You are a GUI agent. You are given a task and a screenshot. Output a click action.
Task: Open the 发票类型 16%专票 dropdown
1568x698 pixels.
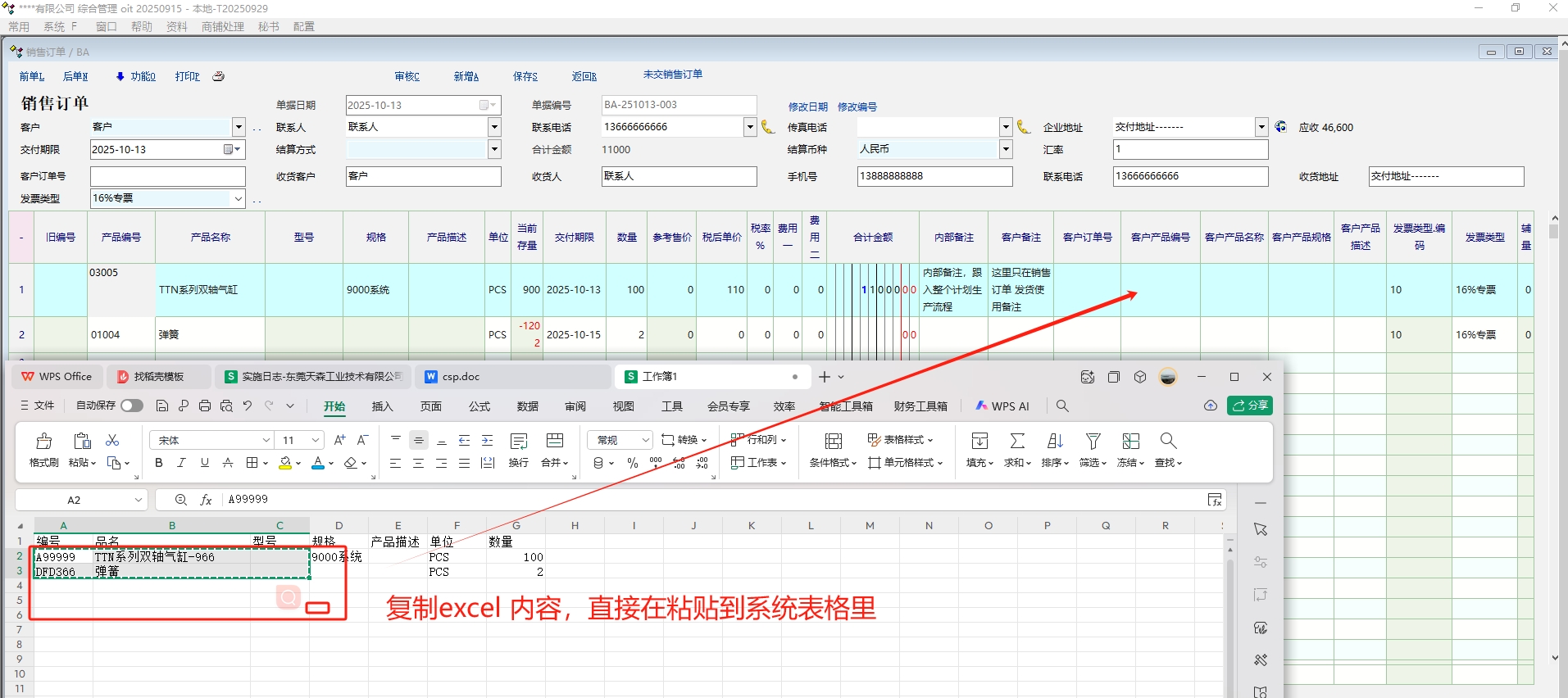point(238,198)
